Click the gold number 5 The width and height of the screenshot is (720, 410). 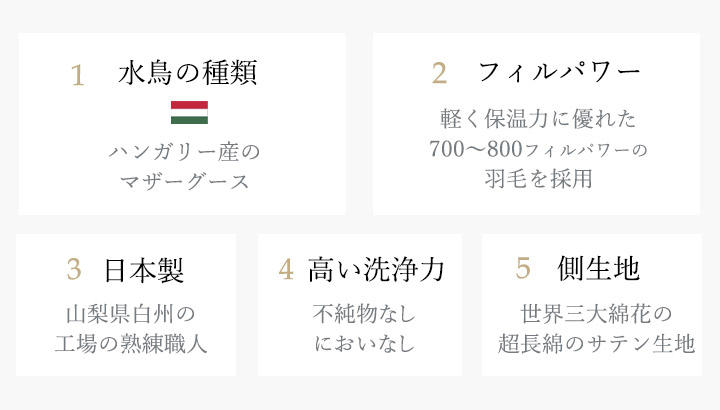tap(523, 268)
